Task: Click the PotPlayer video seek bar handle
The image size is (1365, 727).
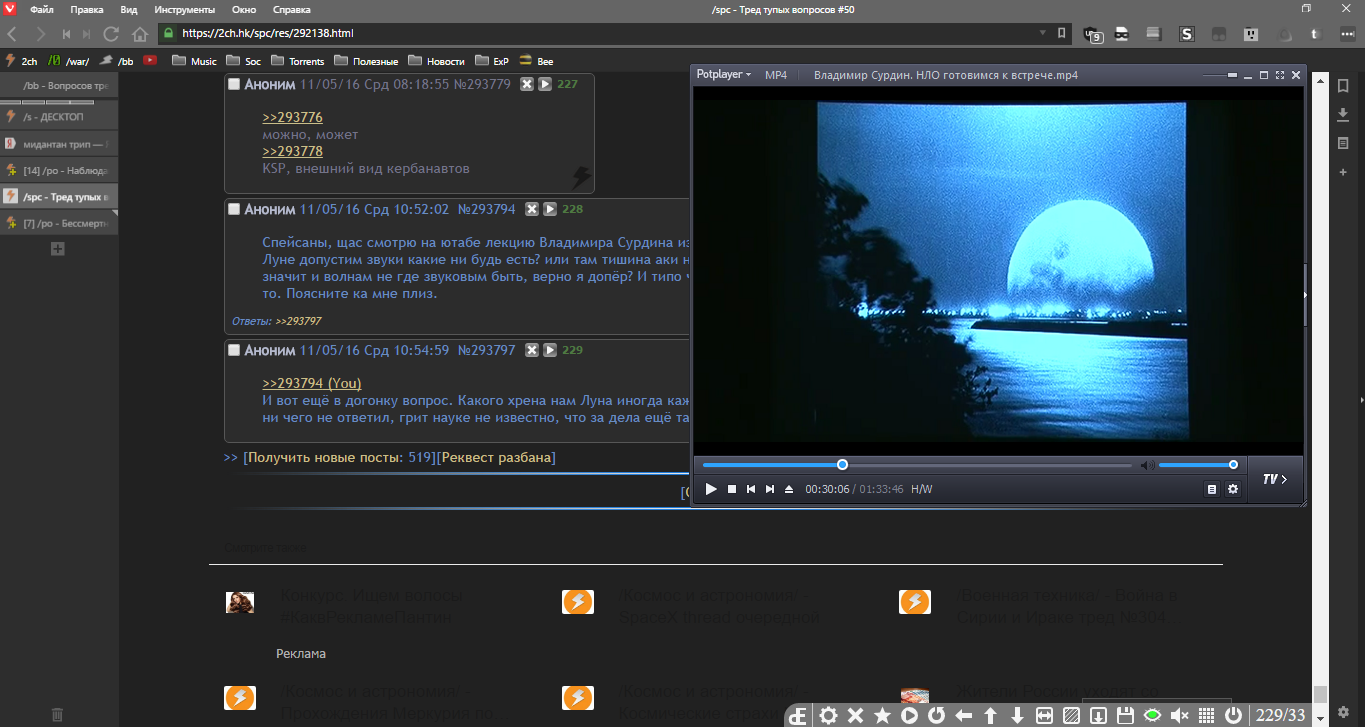Action: click(x=842, y=465)
